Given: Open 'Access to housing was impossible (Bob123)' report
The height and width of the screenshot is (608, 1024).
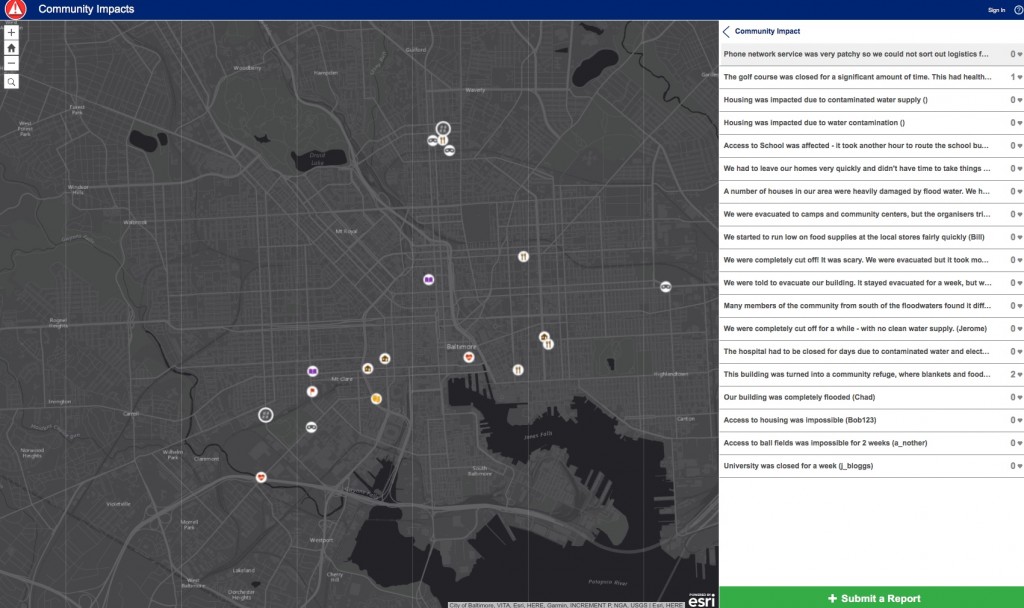Looking at the screenshot, I should pos(871,420).
